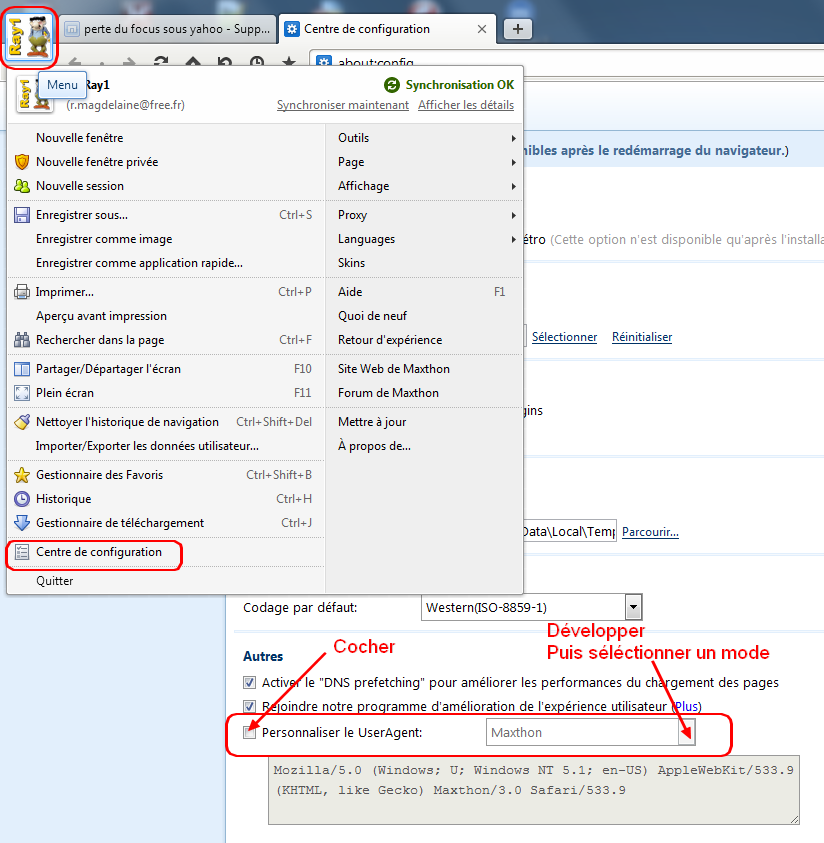Click the Sélectionner link
The image size is (824, 843).
point(564,337)
